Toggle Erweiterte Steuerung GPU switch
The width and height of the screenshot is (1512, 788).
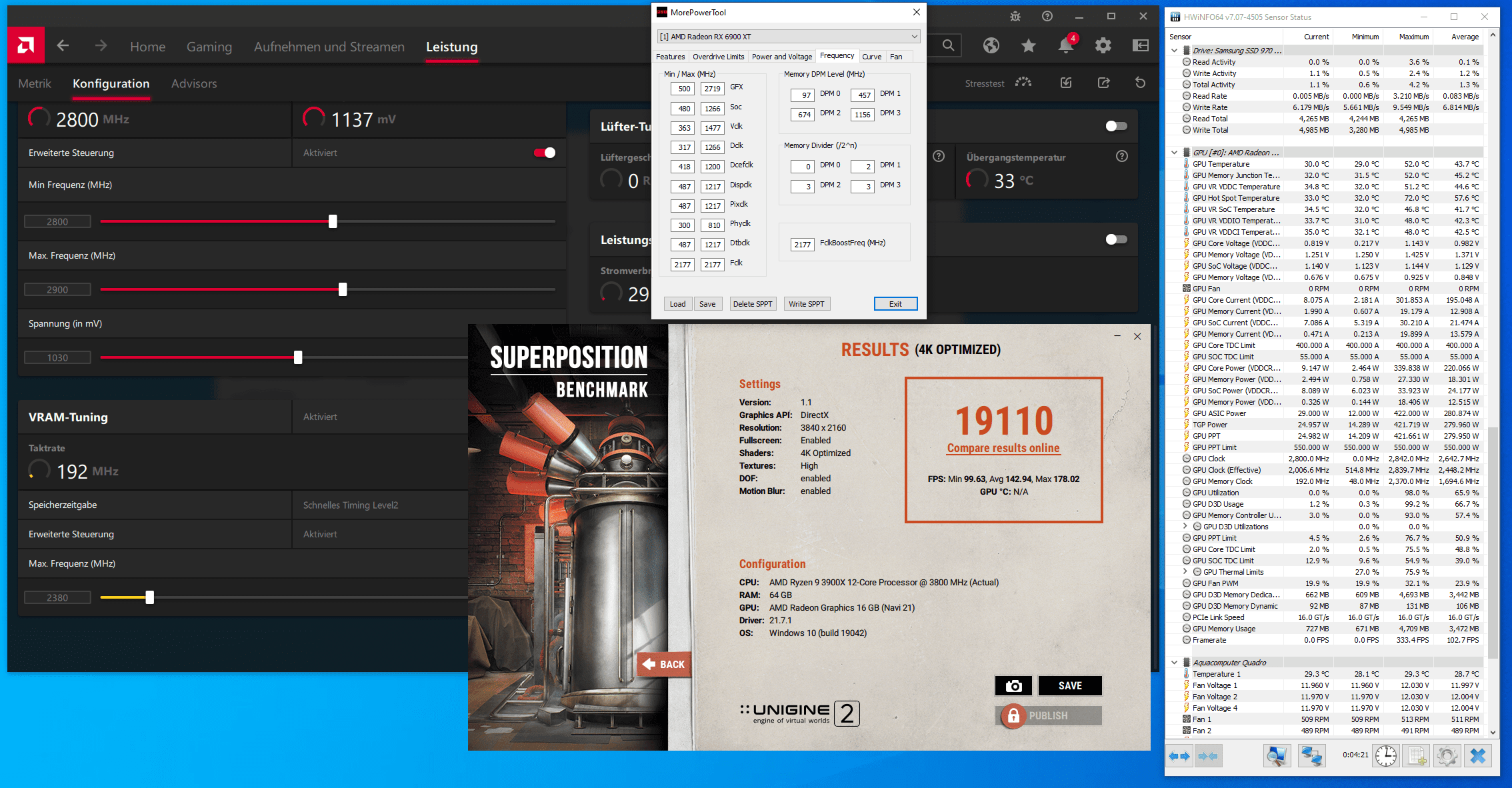(545, 153)
